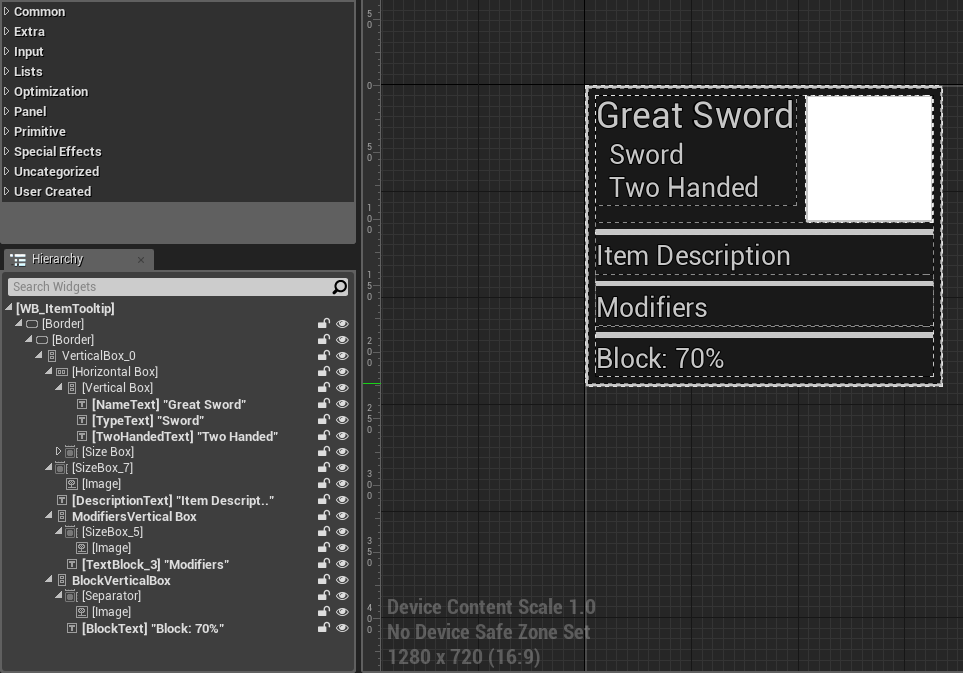Expand the Common palette category
The width and height of the screenshot is (963, 673).
point(7,11)
